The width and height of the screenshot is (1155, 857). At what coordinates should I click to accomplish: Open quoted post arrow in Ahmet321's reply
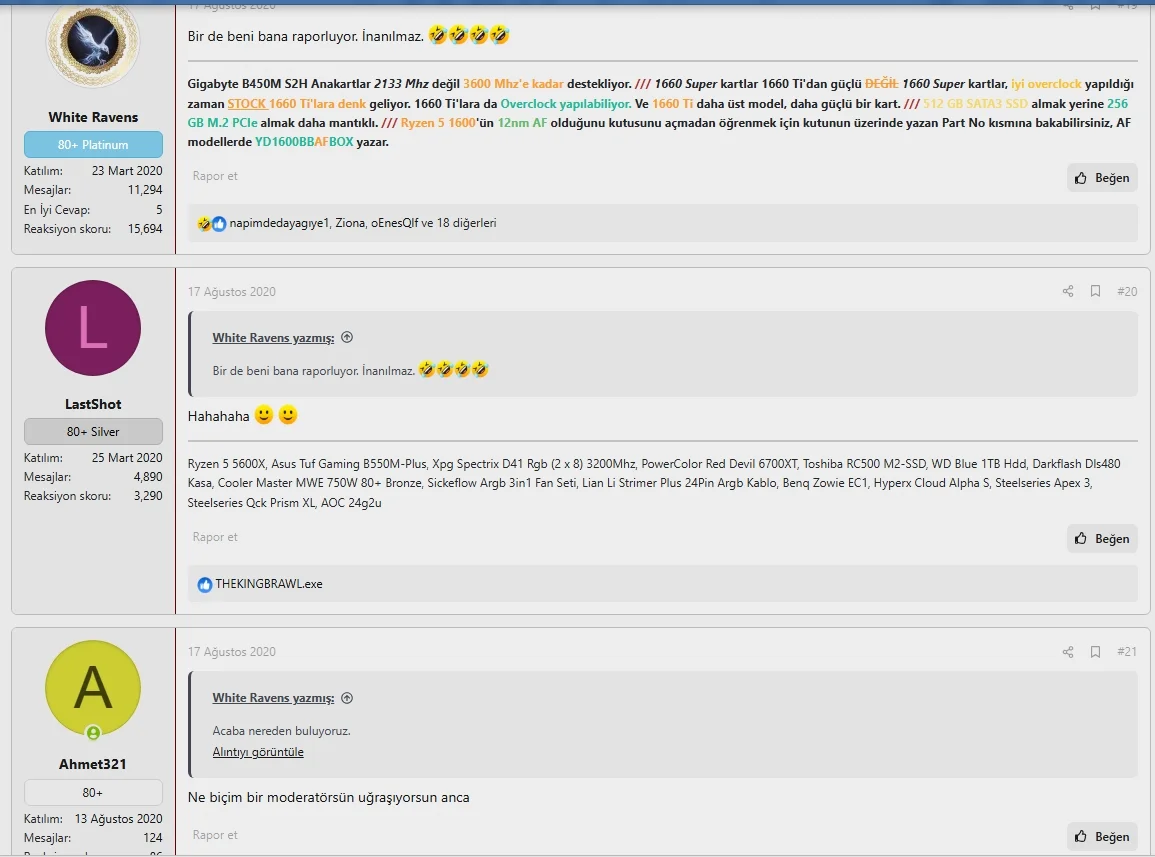click(x=347, y=698)
